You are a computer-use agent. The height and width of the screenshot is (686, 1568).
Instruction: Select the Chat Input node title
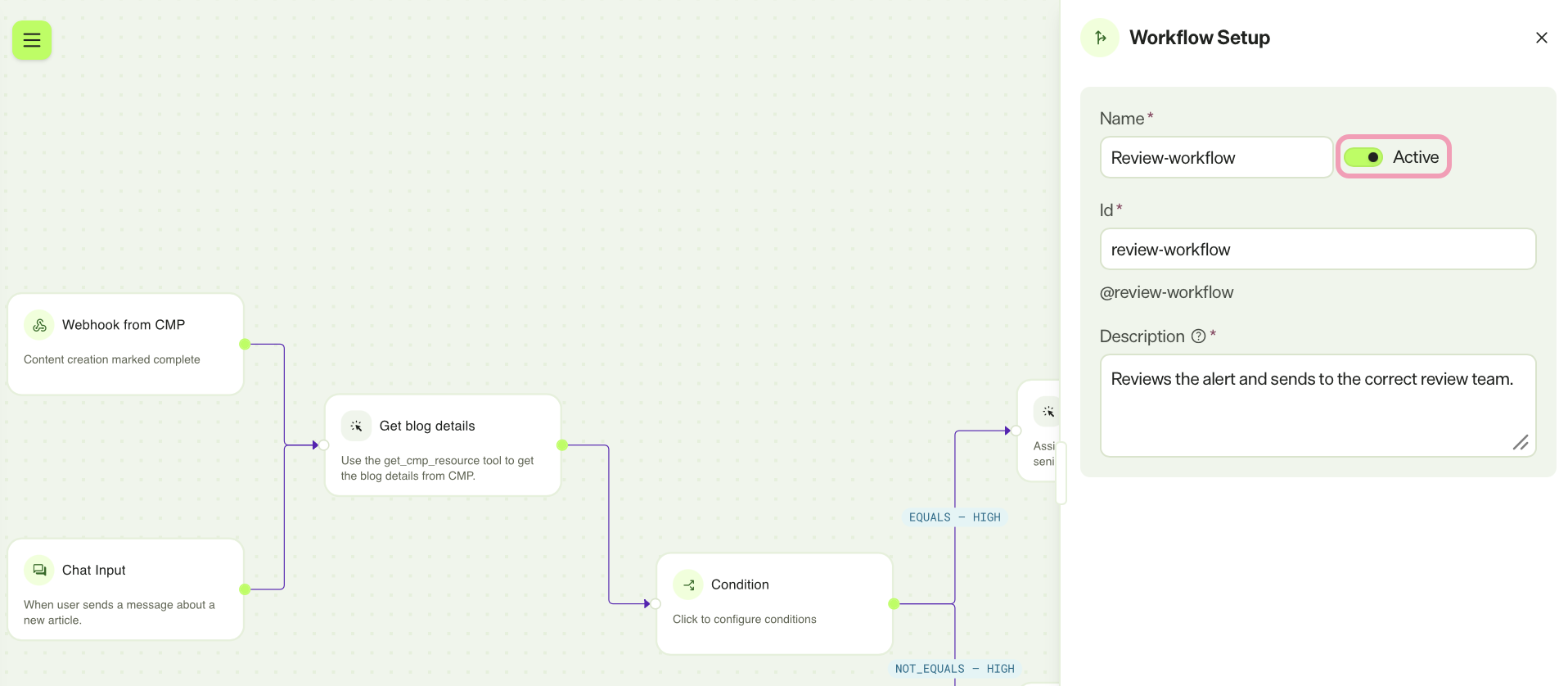[x=94, y=570]
